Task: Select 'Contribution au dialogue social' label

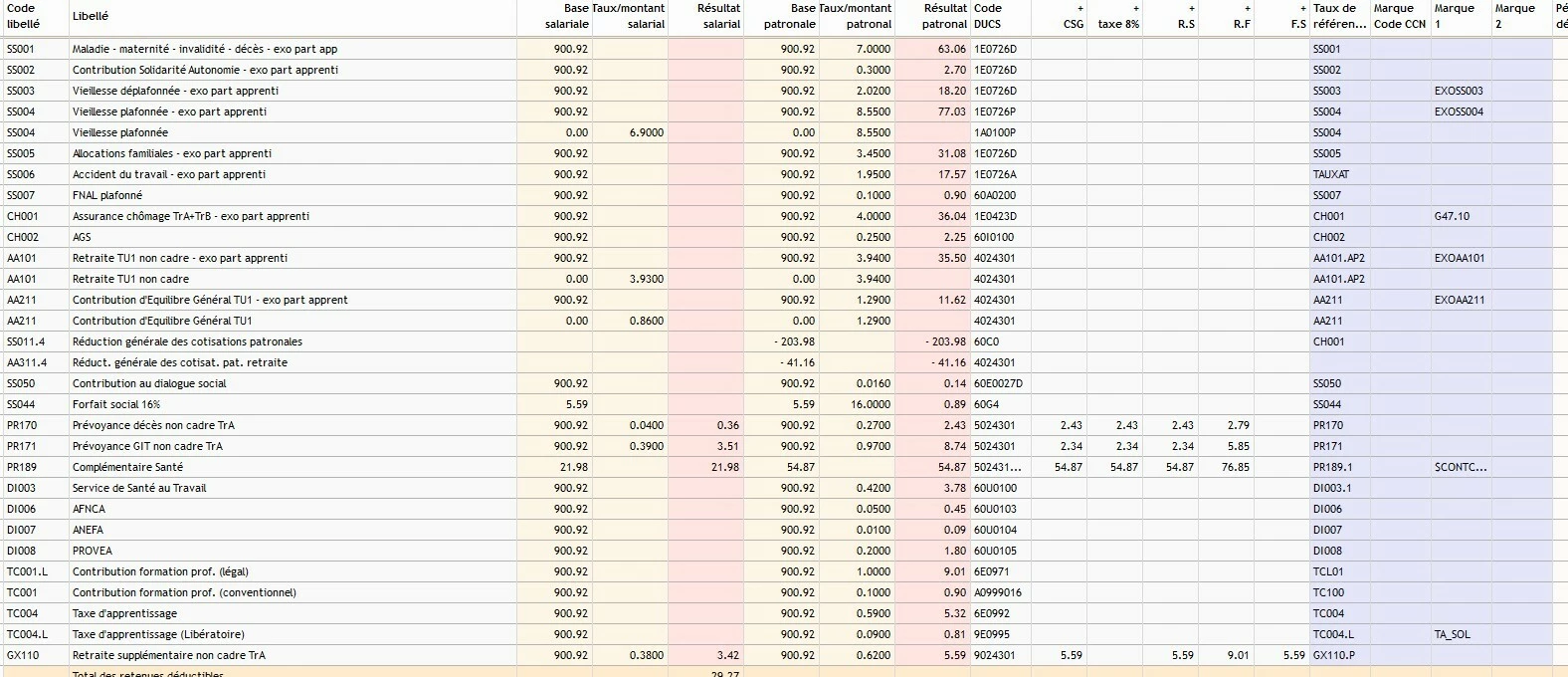Action: [x=149, y=383]
